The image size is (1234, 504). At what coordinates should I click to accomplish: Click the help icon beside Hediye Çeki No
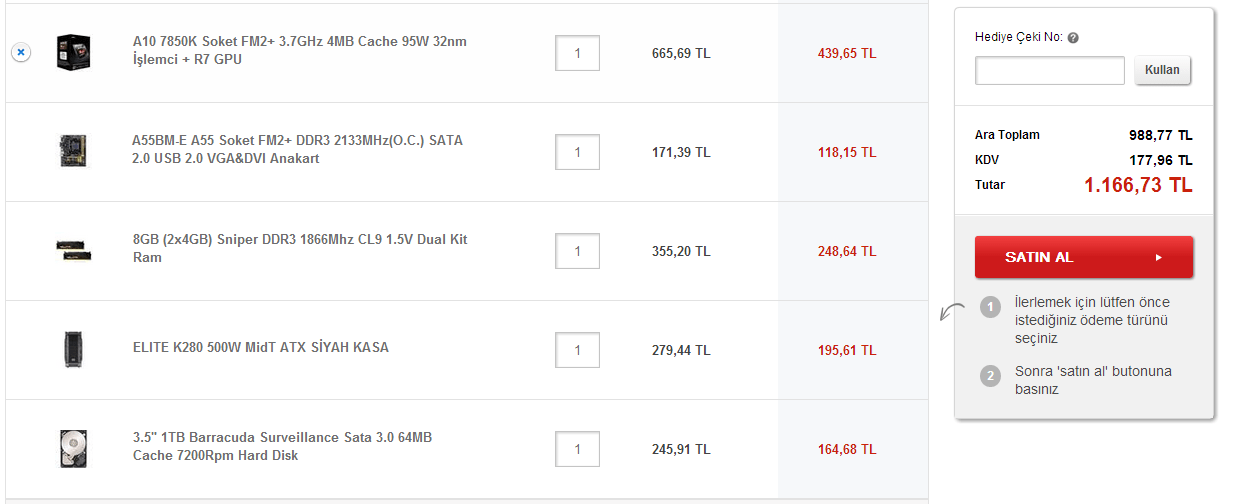tap(1073, 38)
